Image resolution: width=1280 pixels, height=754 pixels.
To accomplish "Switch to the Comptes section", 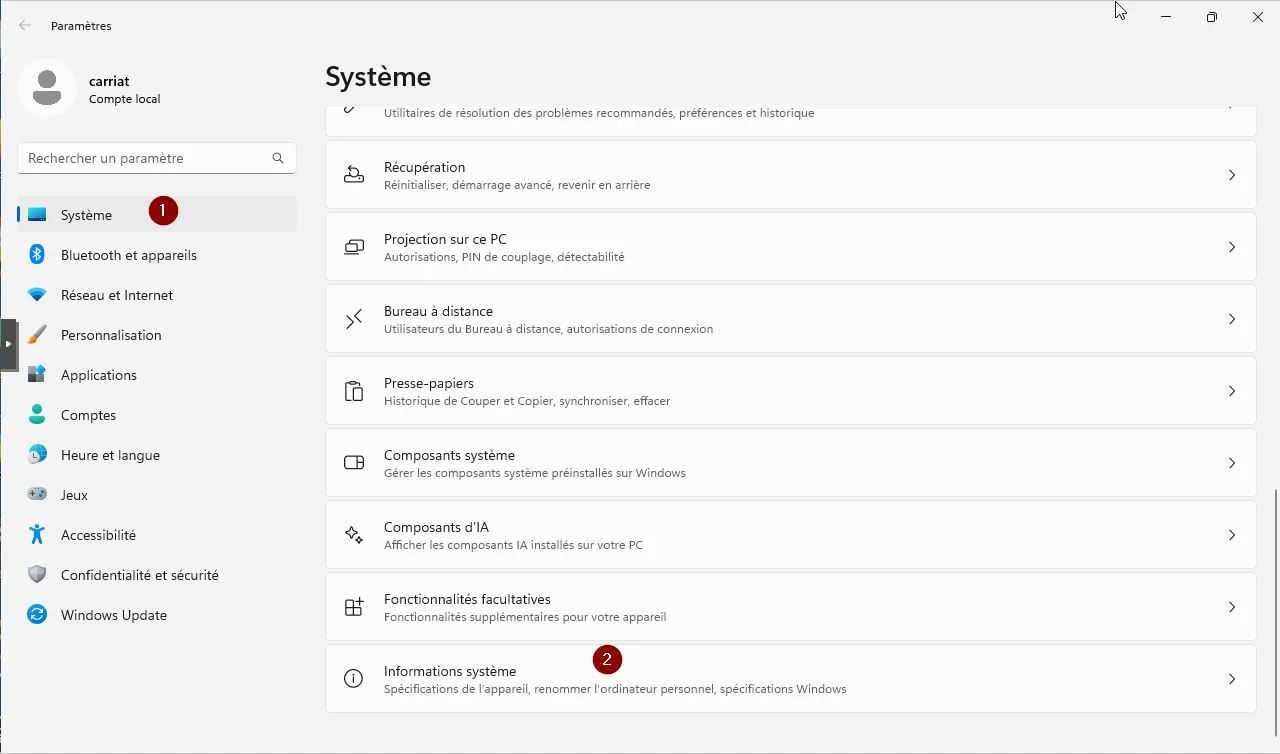I will pyautogui.click(x=88, y=415).
